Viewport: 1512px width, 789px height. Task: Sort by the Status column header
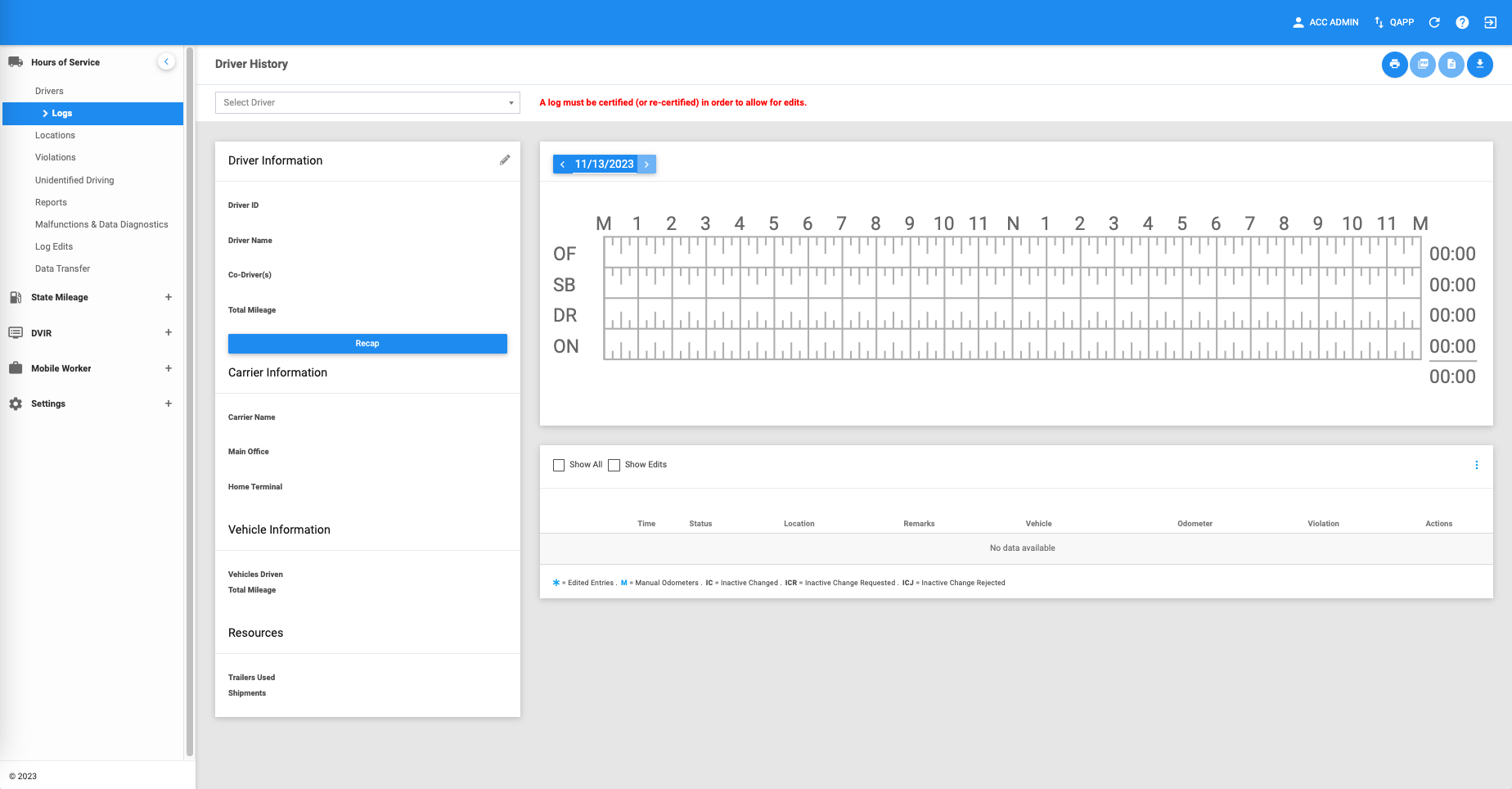click(x=700, y=524)
